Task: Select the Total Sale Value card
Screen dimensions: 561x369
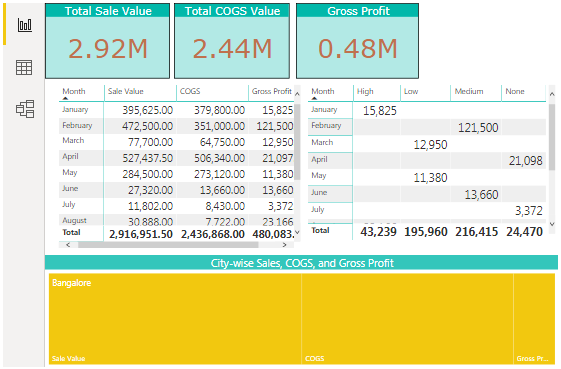Action: pos(107,41)
